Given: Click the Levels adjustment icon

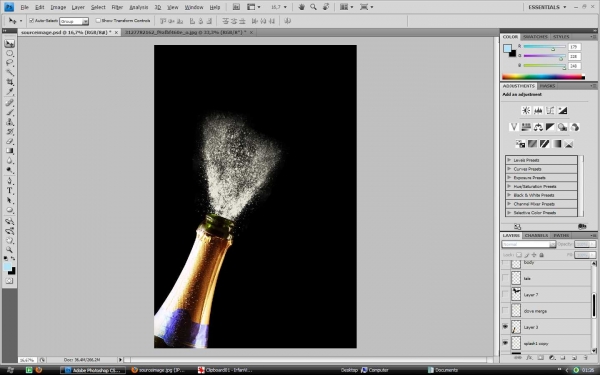Looking at the screenshot, I should (538, 111).
